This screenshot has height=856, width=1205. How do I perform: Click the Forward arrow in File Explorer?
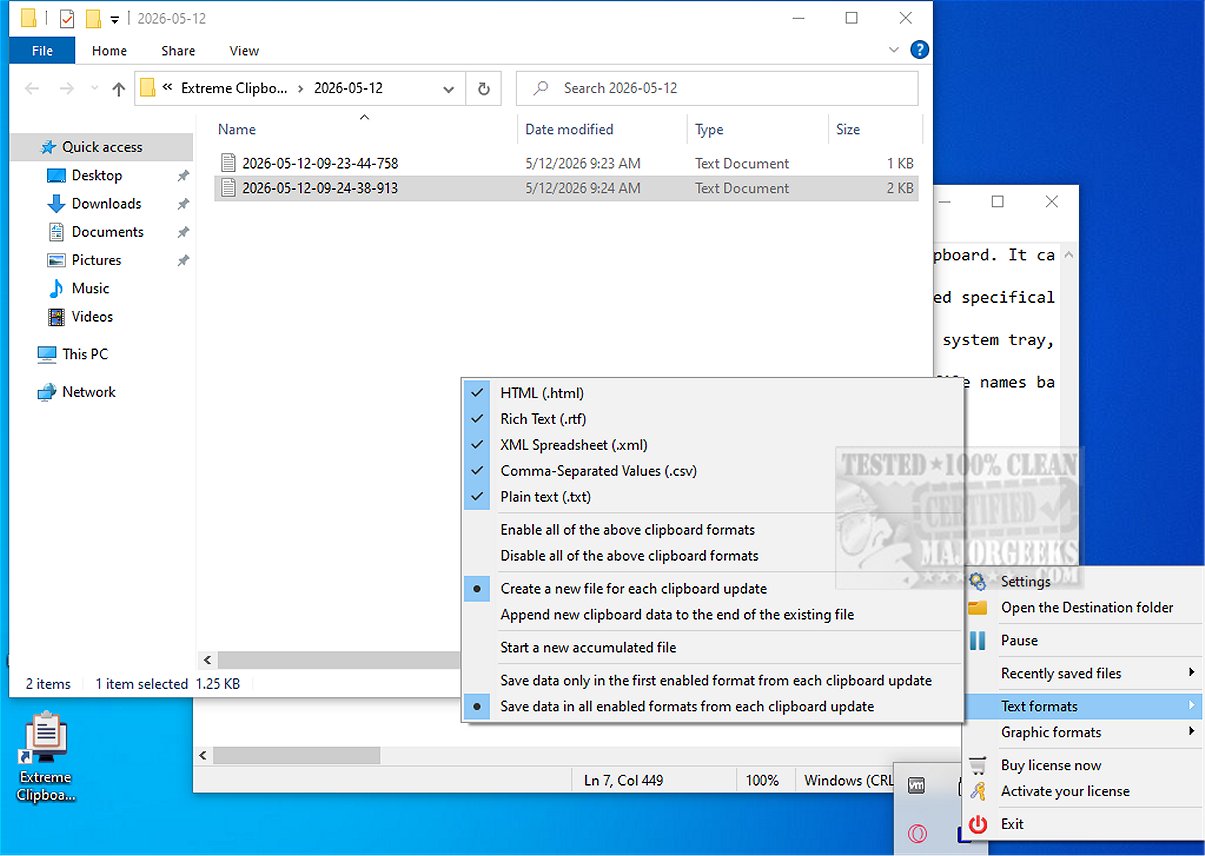67,88
